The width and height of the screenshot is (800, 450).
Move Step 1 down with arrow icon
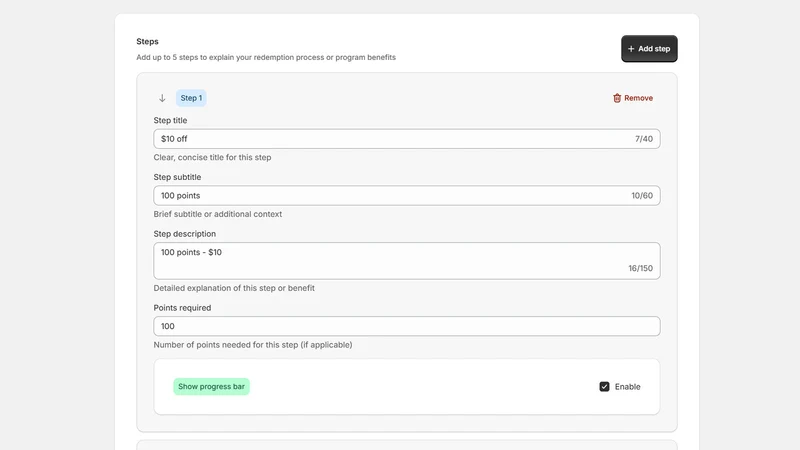coord(162,98)
